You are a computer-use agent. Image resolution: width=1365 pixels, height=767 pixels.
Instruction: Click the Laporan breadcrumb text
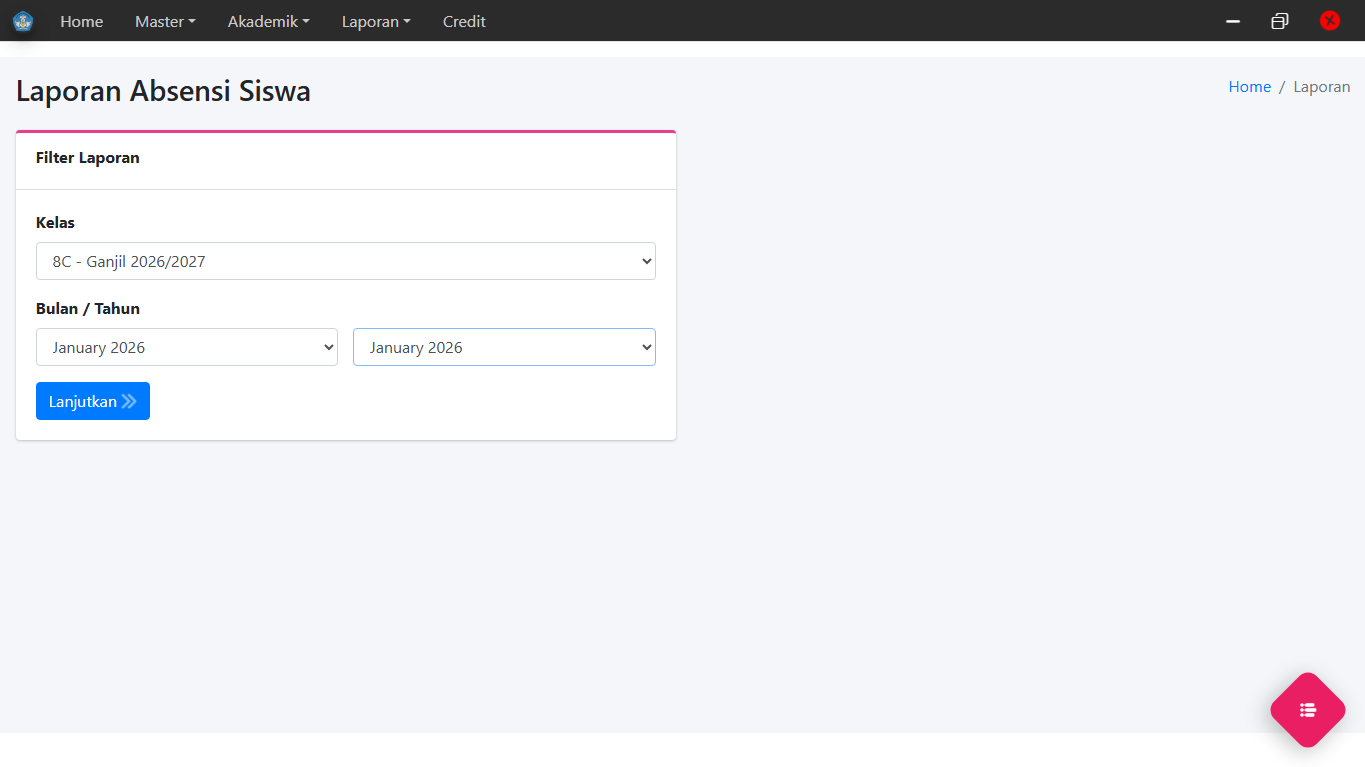[x=1321, y=87]
